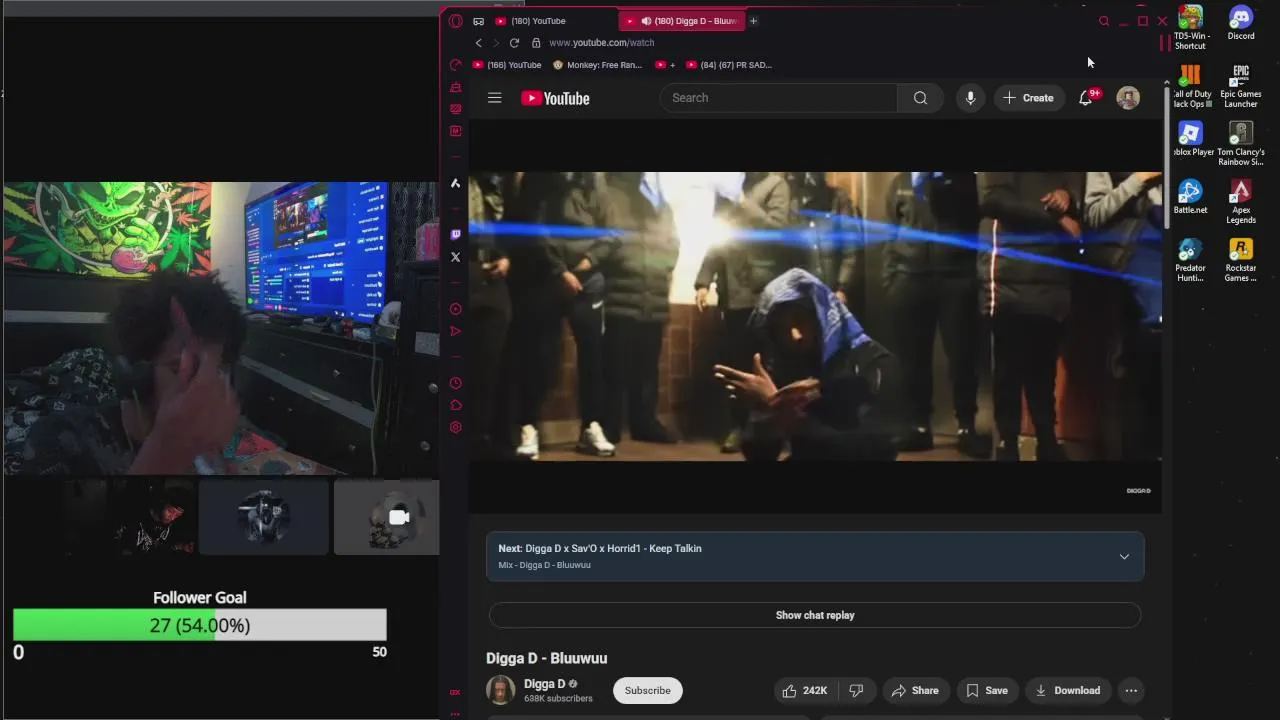Image resolution: width=1280 pixels, height=720 pixels.
Task: Open YouTube notifications bell
Action: click(x=1086, y=98)
